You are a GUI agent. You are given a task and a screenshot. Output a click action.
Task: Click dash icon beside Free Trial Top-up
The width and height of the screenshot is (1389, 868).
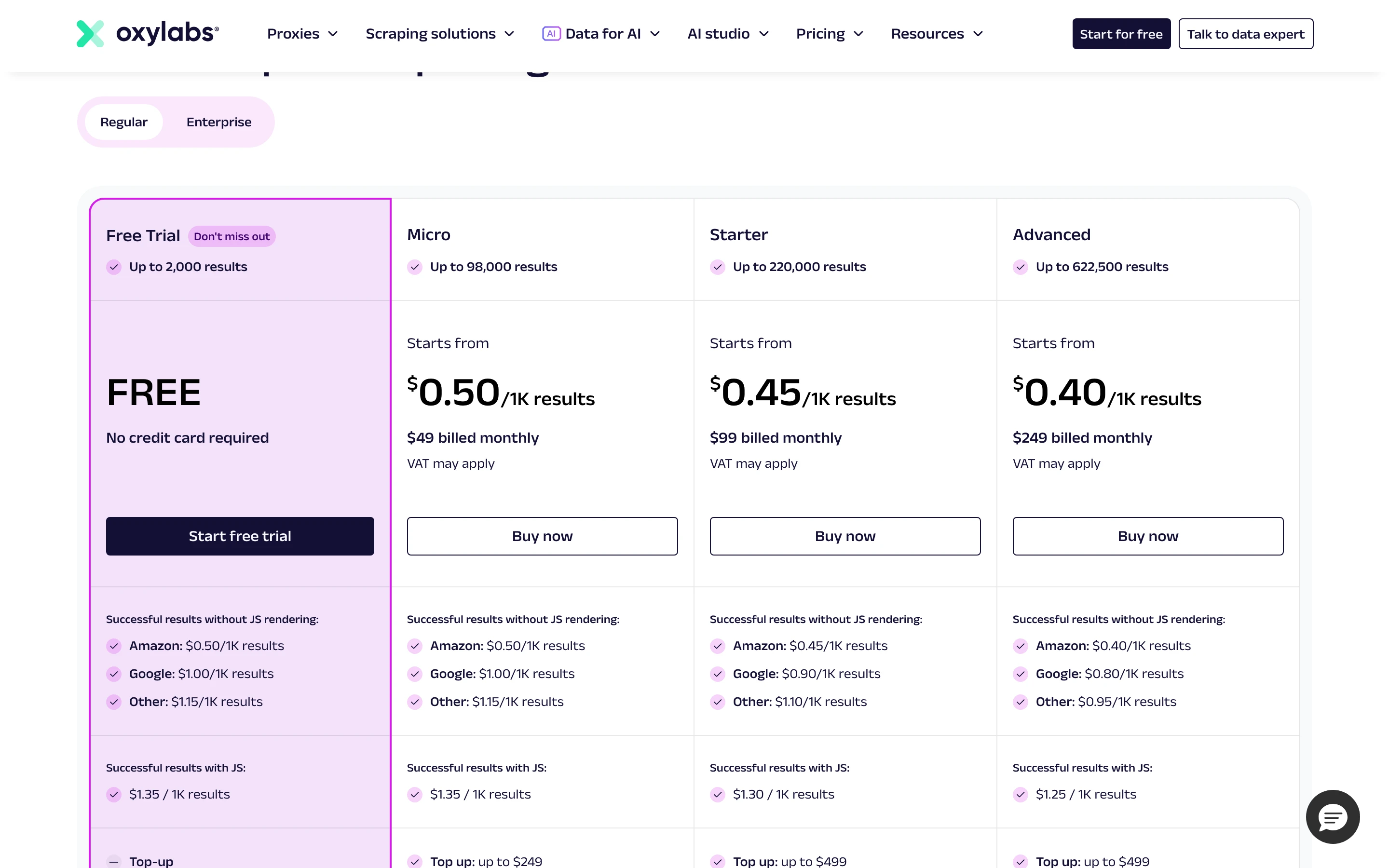[x=114, y=861]
